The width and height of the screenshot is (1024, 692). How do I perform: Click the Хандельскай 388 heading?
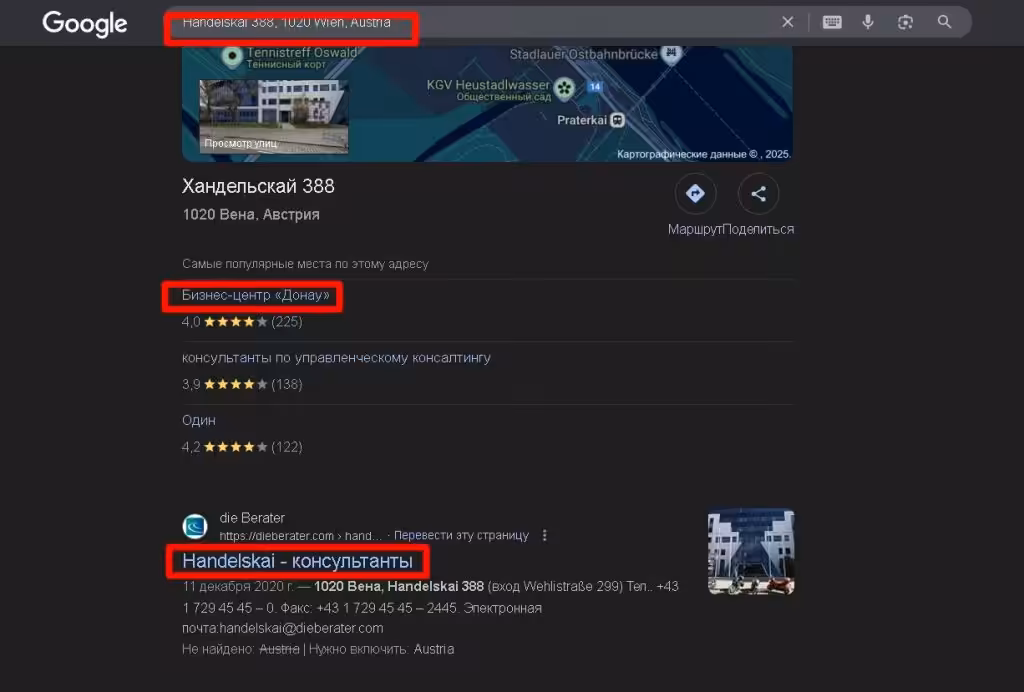(x=258, y=187)
